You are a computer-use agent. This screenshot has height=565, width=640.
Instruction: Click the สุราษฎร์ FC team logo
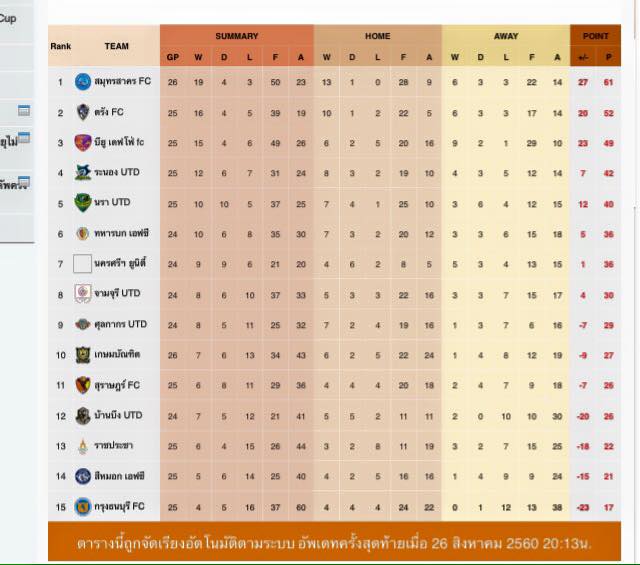click(83, 385)
